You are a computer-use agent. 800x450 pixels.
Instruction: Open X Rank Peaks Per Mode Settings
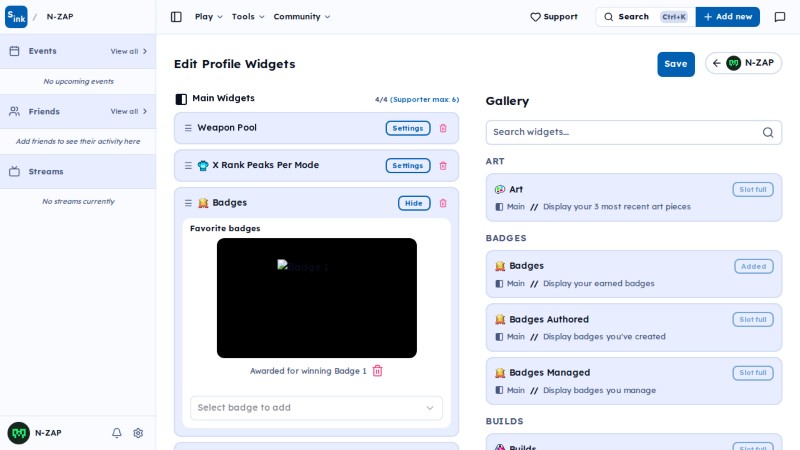[408, 165]
